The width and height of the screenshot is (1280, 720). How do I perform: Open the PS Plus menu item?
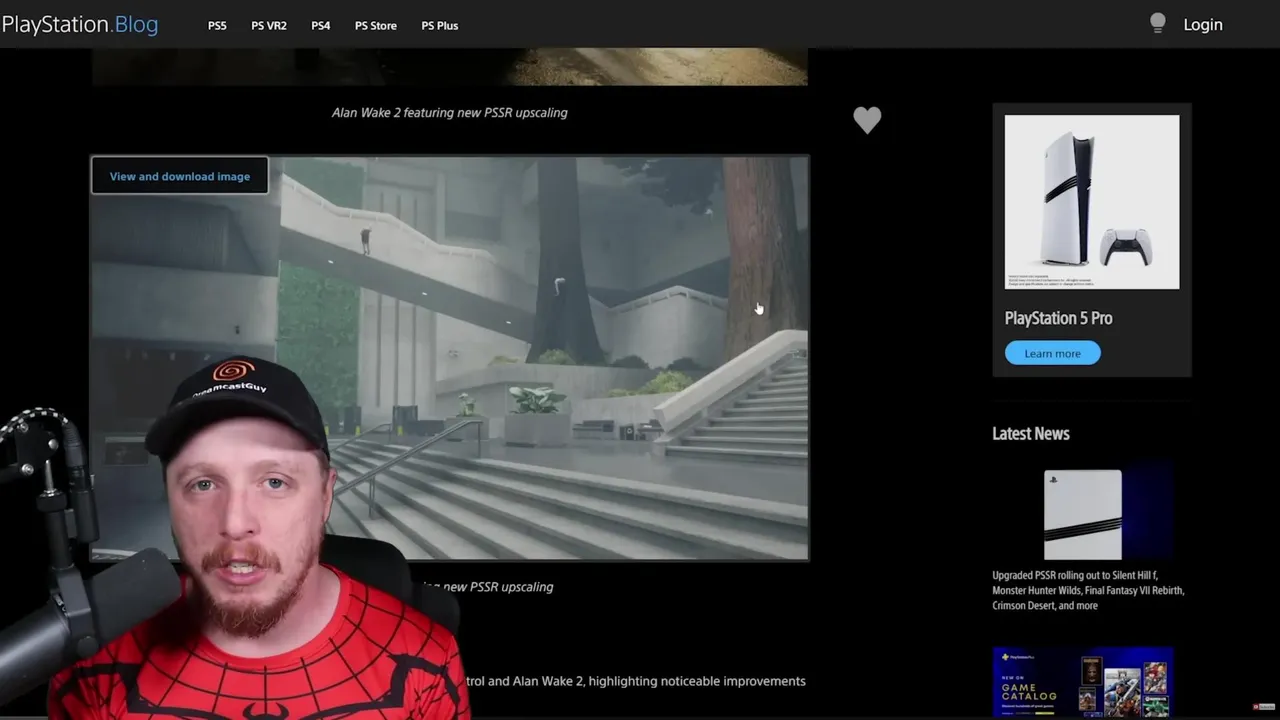pyautogui.click(x=440, y=25)
